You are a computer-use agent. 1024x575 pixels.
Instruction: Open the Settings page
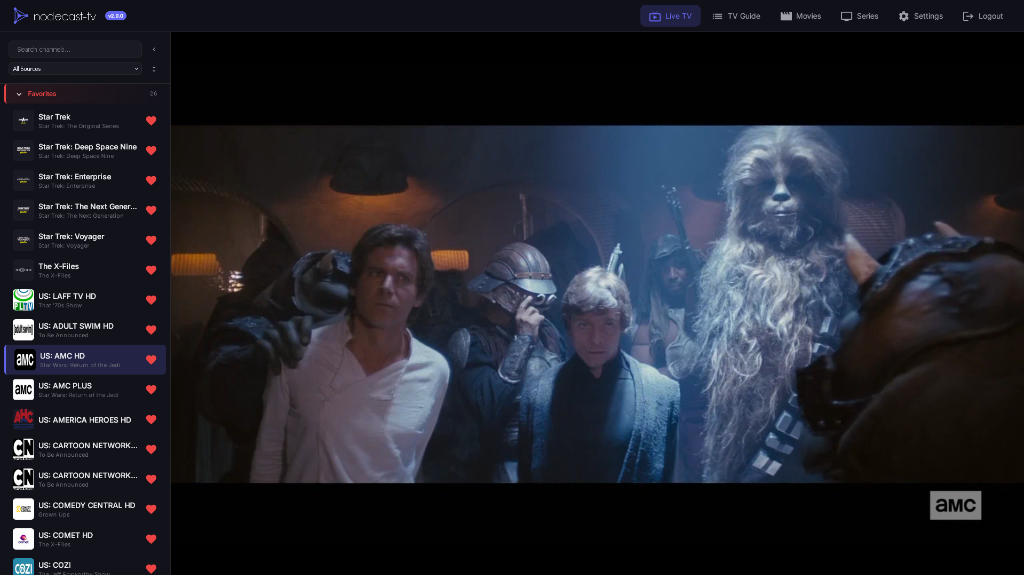click(921, 16)
